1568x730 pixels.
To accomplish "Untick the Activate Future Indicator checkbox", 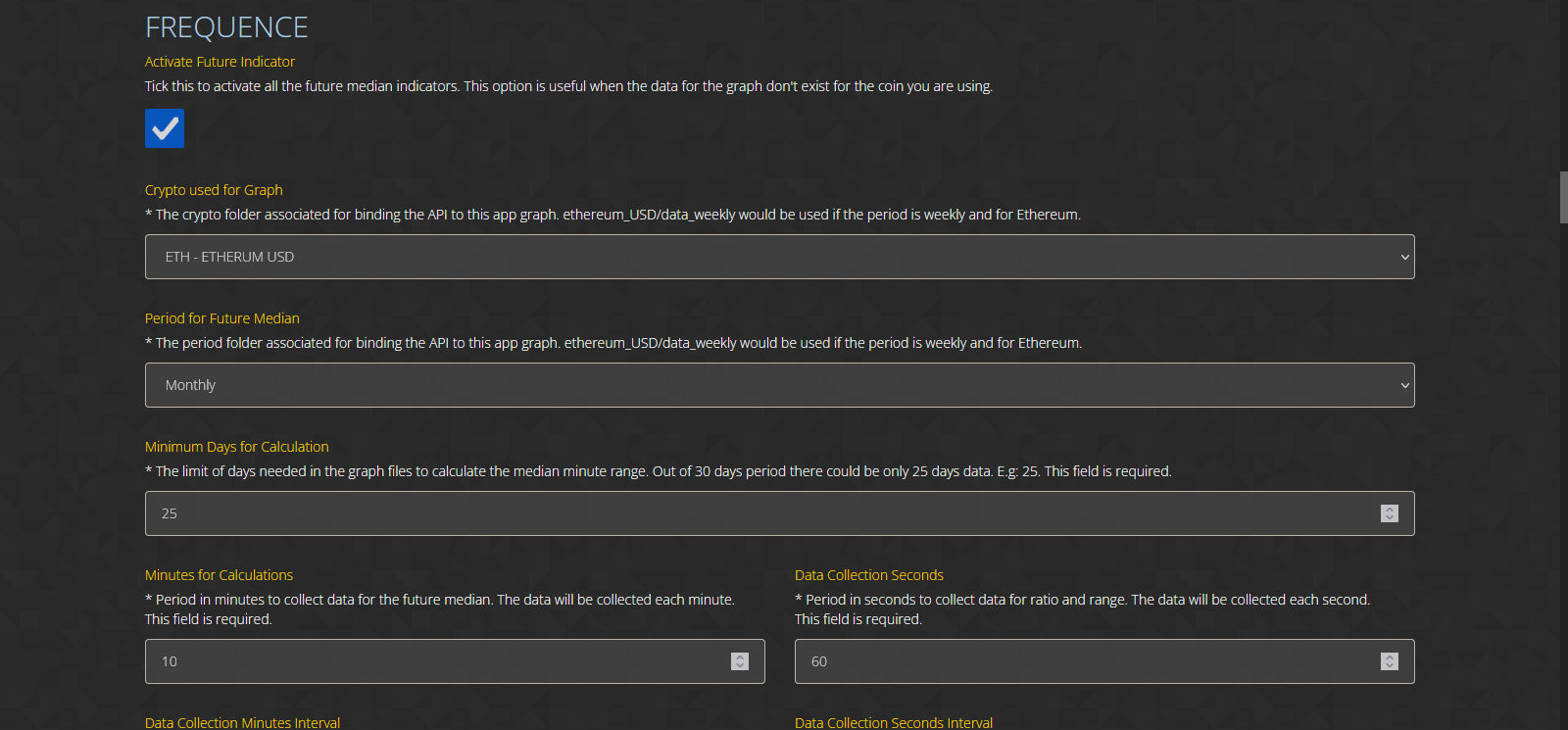I will tap(165, 128).
